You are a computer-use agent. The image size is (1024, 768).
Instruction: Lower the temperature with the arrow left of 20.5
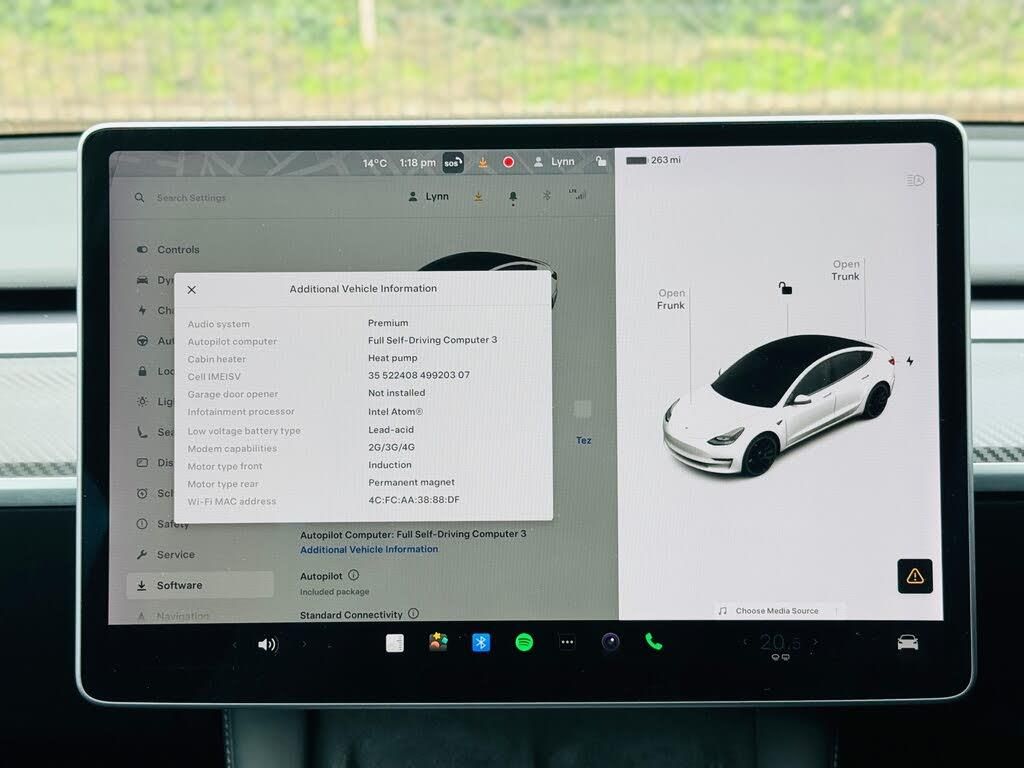746,642
